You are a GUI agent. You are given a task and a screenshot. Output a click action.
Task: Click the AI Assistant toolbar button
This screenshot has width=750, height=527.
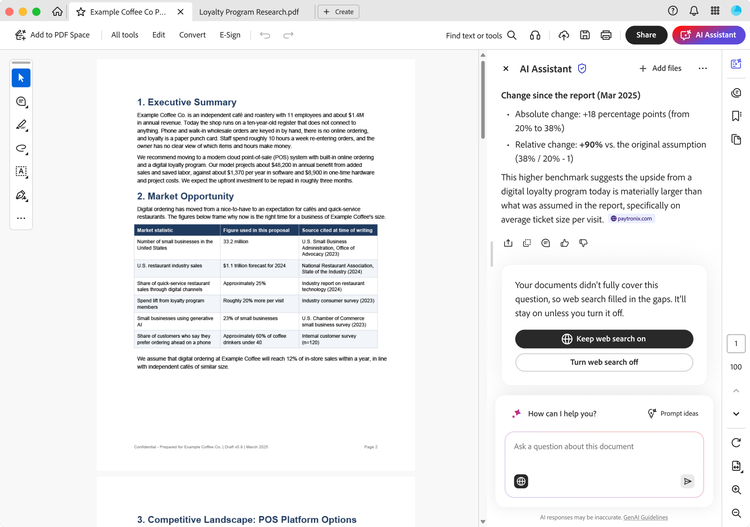[x=708, y=35]
